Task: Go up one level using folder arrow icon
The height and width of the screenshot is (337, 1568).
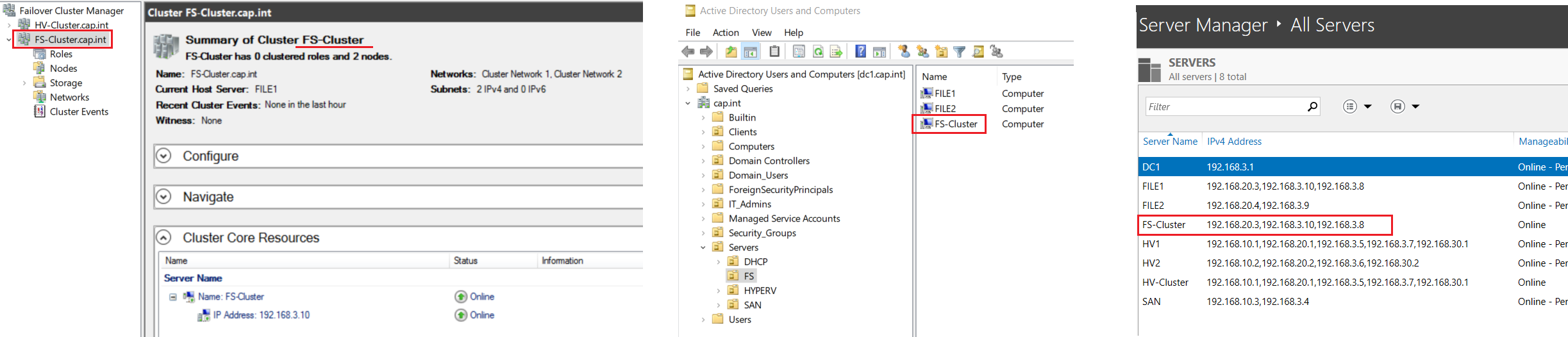Action: (x=731, y=52)
